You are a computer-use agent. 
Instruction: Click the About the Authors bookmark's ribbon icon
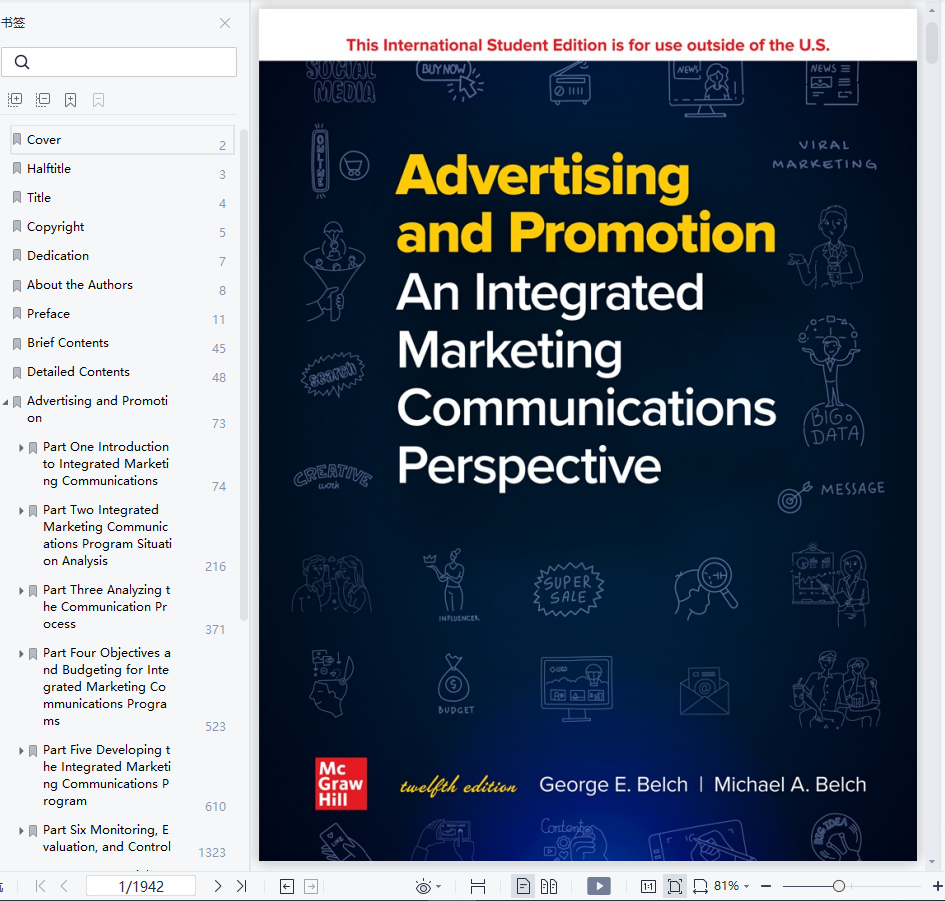(17, 286)
